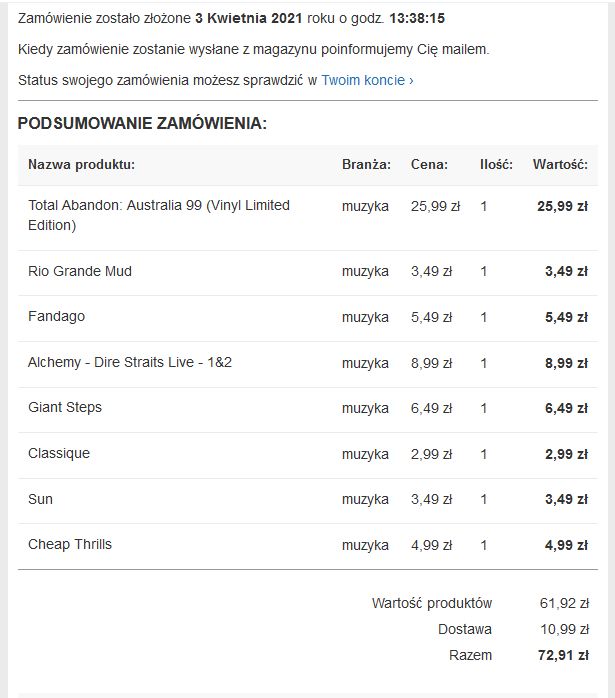Open the "Twoim koncie" account link
This screenshot has height=698, width=615.
(367, 80)
